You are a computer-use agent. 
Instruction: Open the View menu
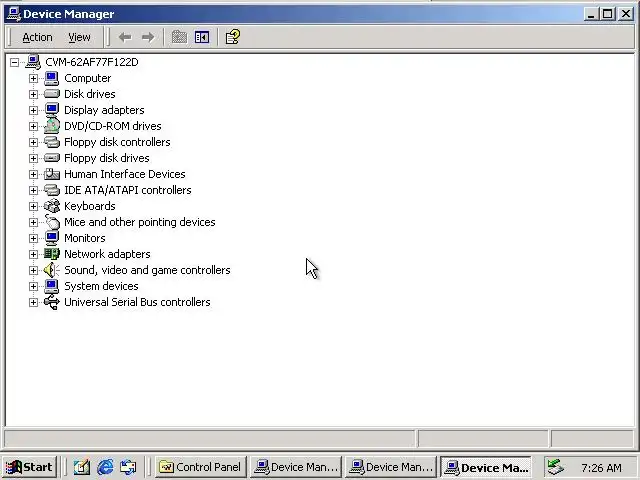[x=79, y=37]
